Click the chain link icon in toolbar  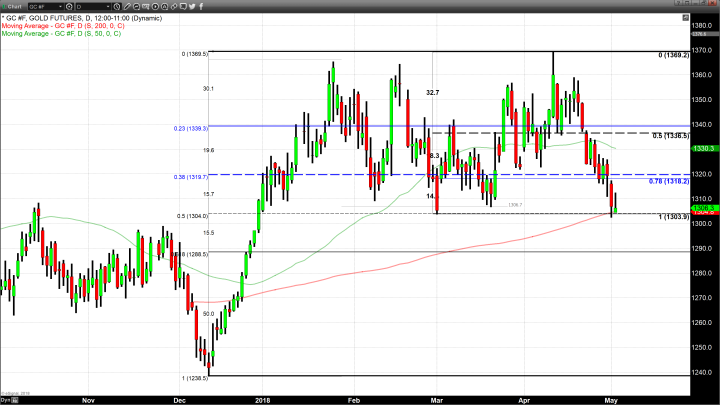174,7
